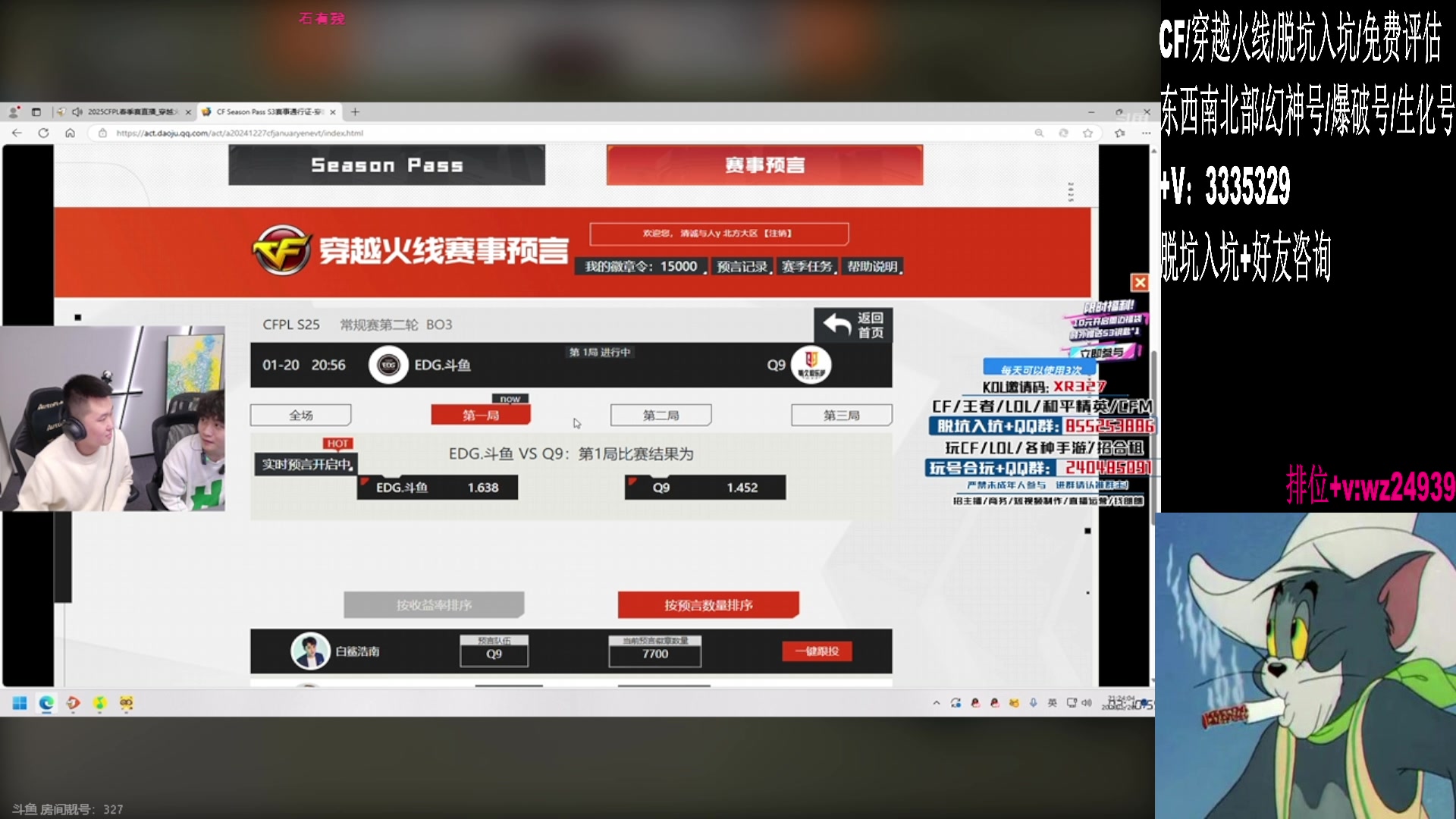Show hidden system tray icons
The width and height of the screenshot is (1456, 819).
tap(937, 703)
